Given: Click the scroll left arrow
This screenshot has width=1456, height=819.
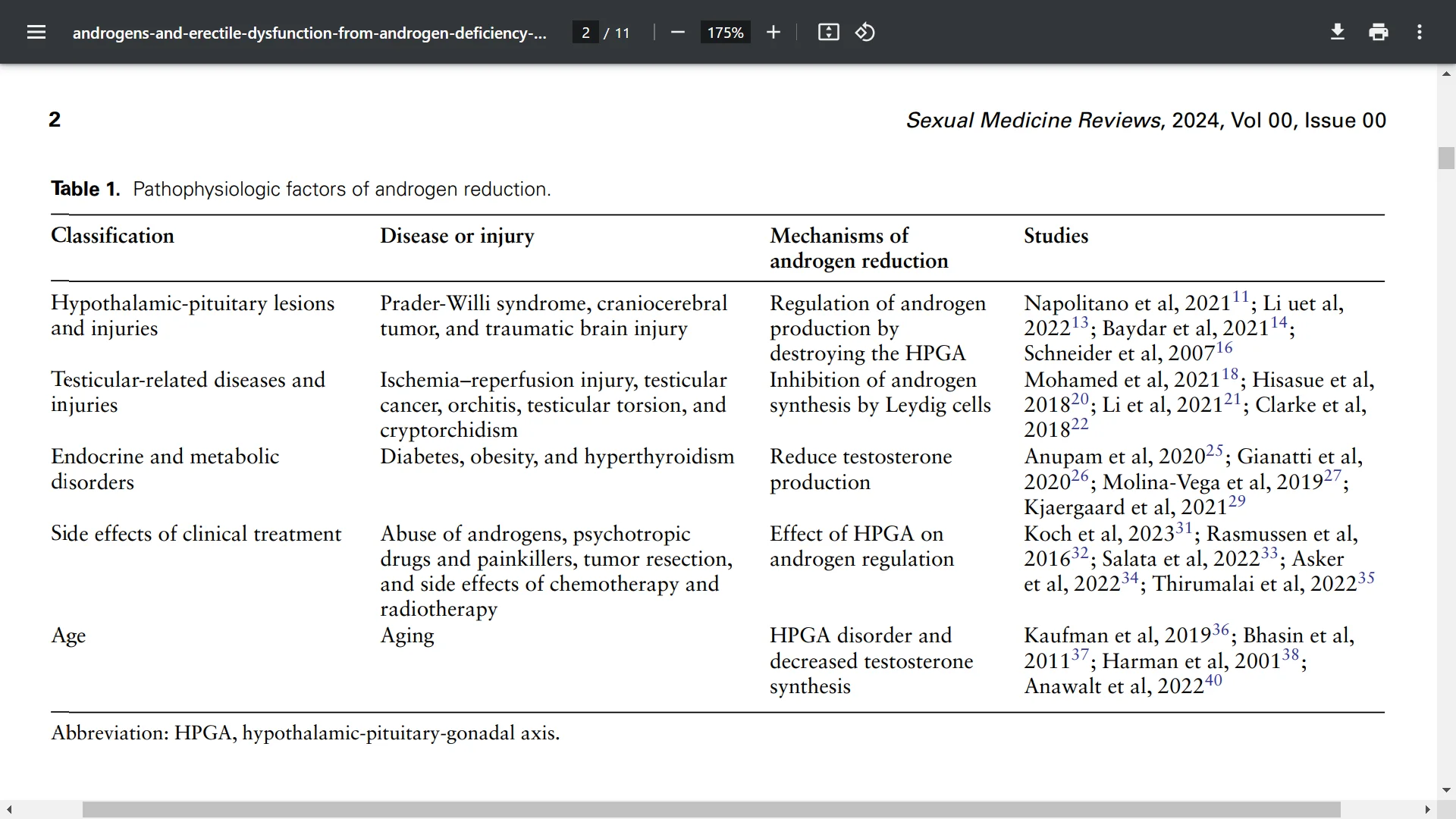Looking at the screenshot, I should pos(9,810).
